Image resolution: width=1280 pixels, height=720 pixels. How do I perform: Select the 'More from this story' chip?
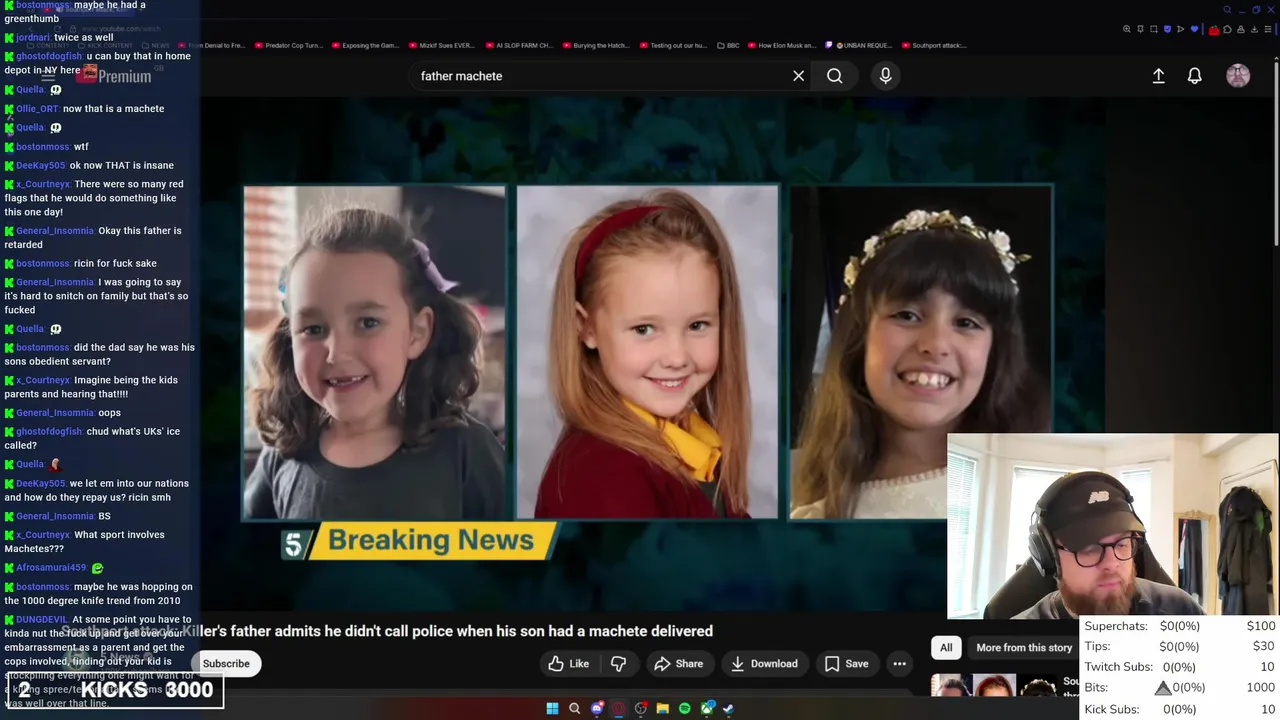tap(1024, 647)
